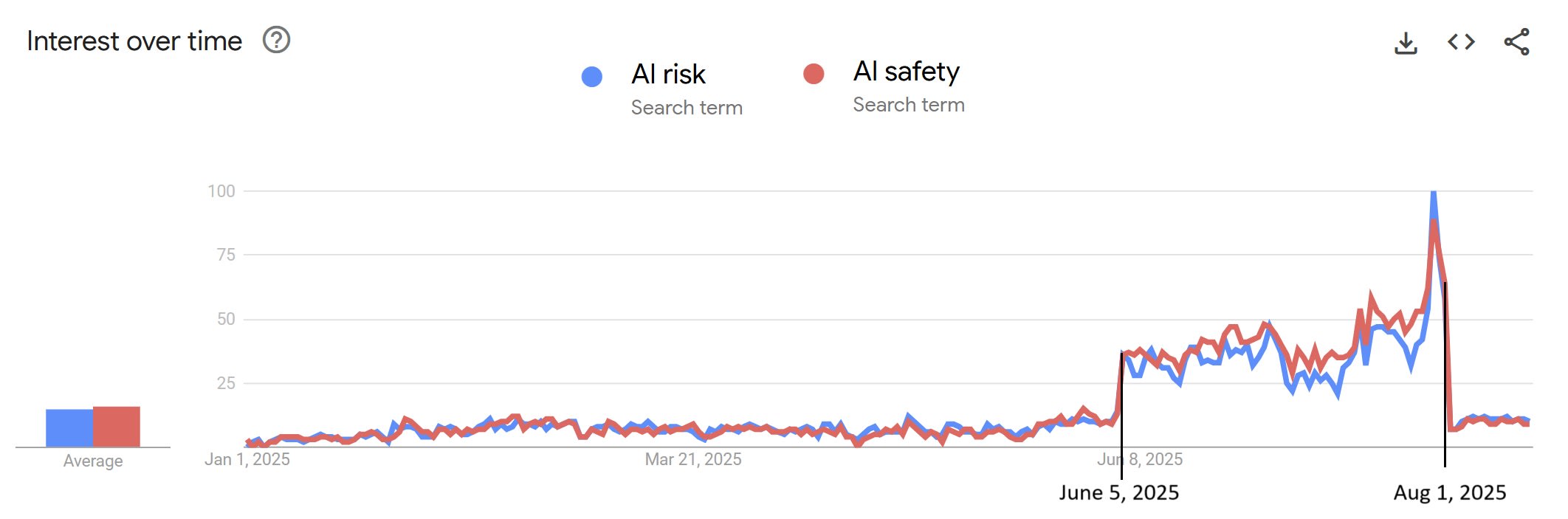Click the Average label under the bars
This screenshot has height=519, width=1568.
(x=93, y=461)
